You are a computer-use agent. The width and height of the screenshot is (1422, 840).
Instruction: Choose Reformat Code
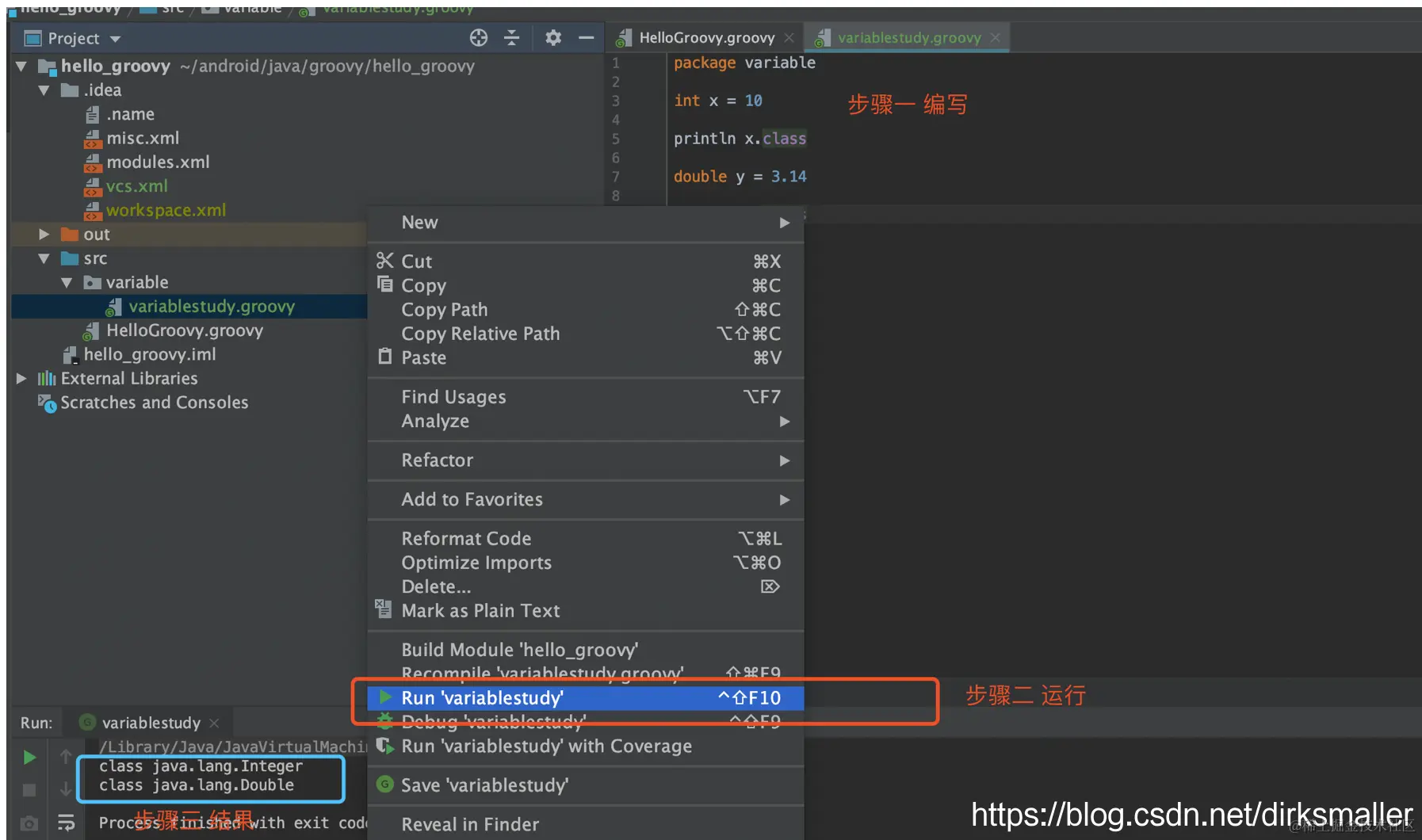(x=586, y=539)
